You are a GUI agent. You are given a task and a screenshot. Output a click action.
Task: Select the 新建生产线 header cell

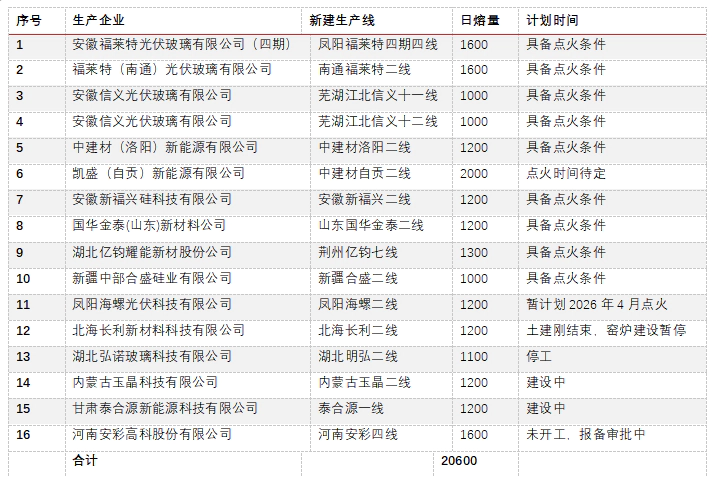coord(344,20)
